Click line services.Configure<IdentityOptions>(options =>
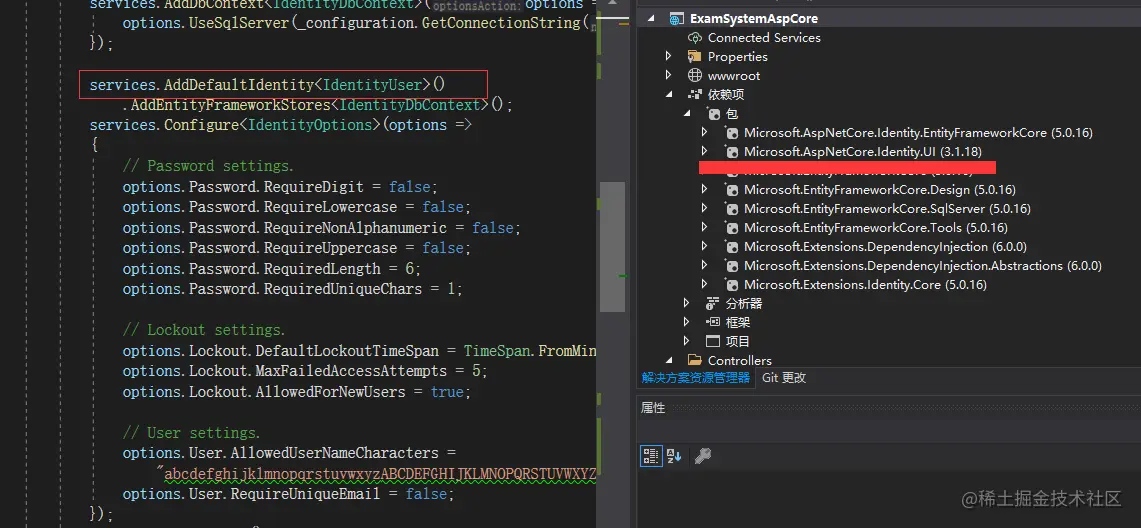 coord(281,125)
